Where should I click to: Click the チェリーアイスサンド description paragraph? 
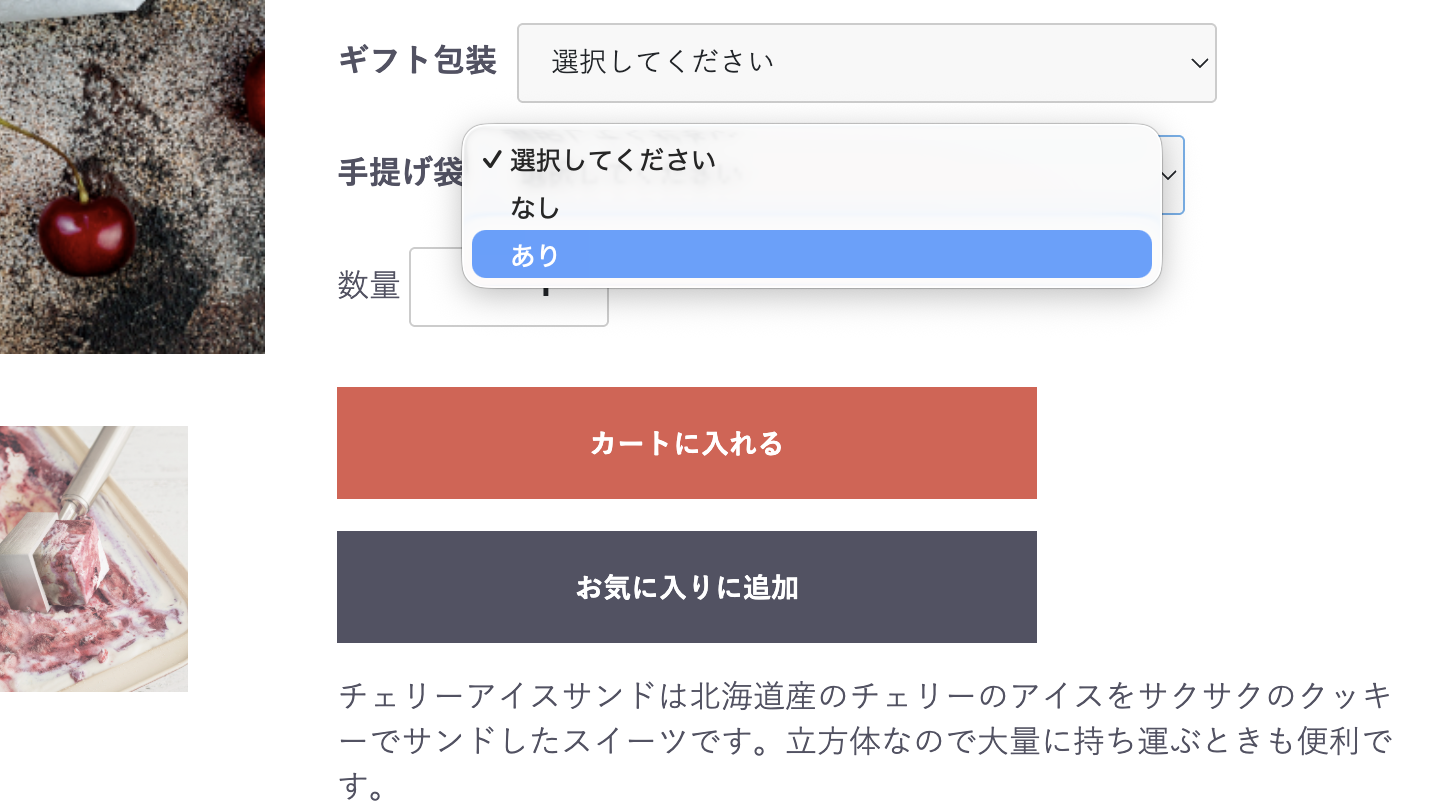click(866, 741)
